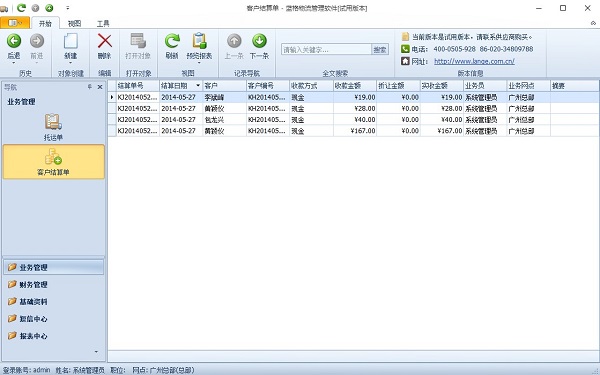600x375 pixels.
Task: Expand the 后退 history dropdown arrow
Action: (x=14, y=63)
